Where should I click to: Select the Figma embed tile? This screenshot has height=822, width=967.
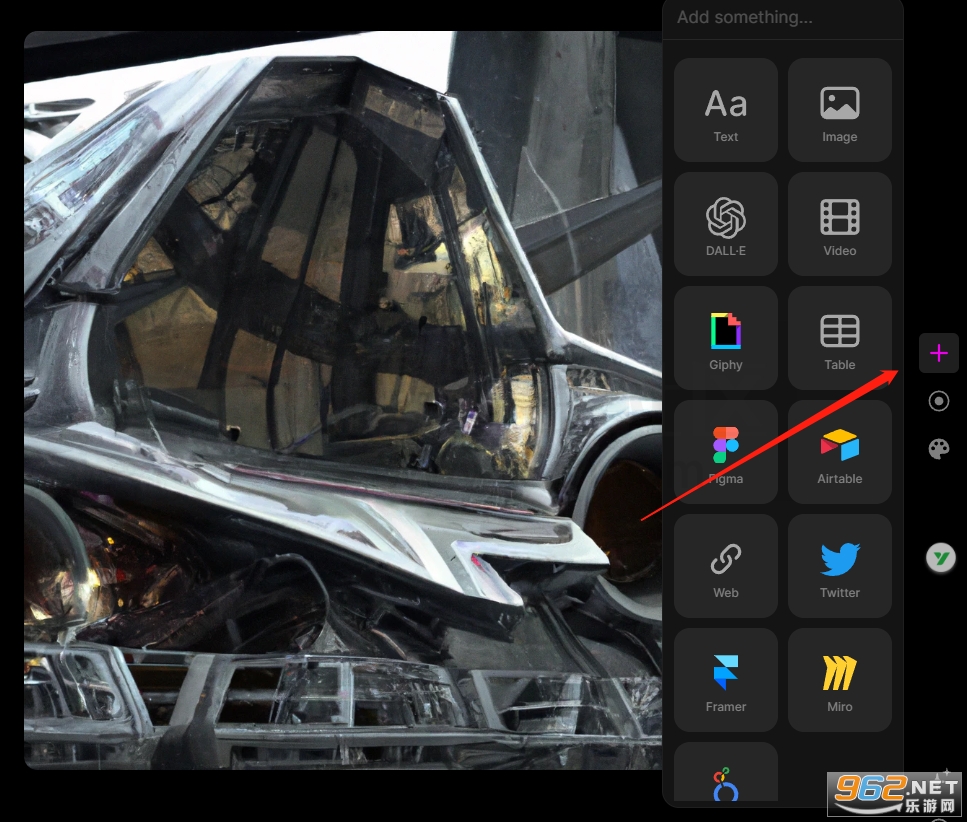[726, 453]
